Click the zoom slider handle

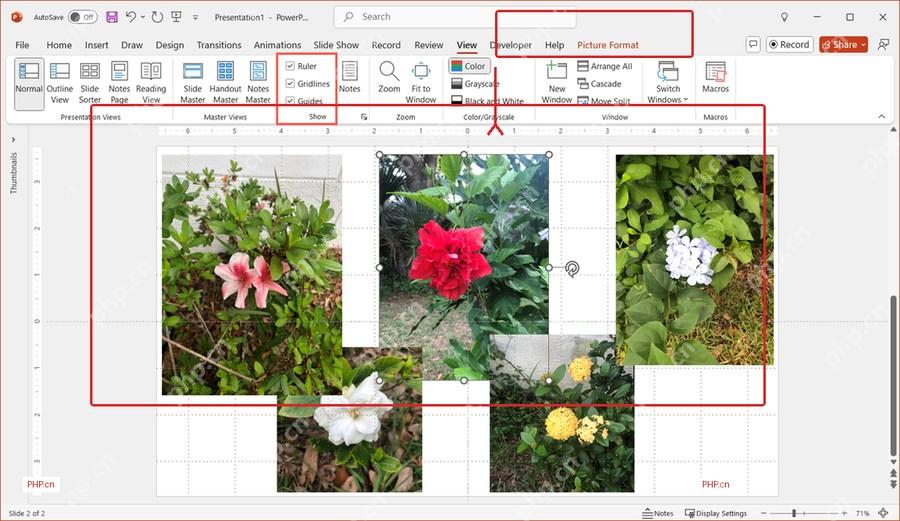[794, 513]
